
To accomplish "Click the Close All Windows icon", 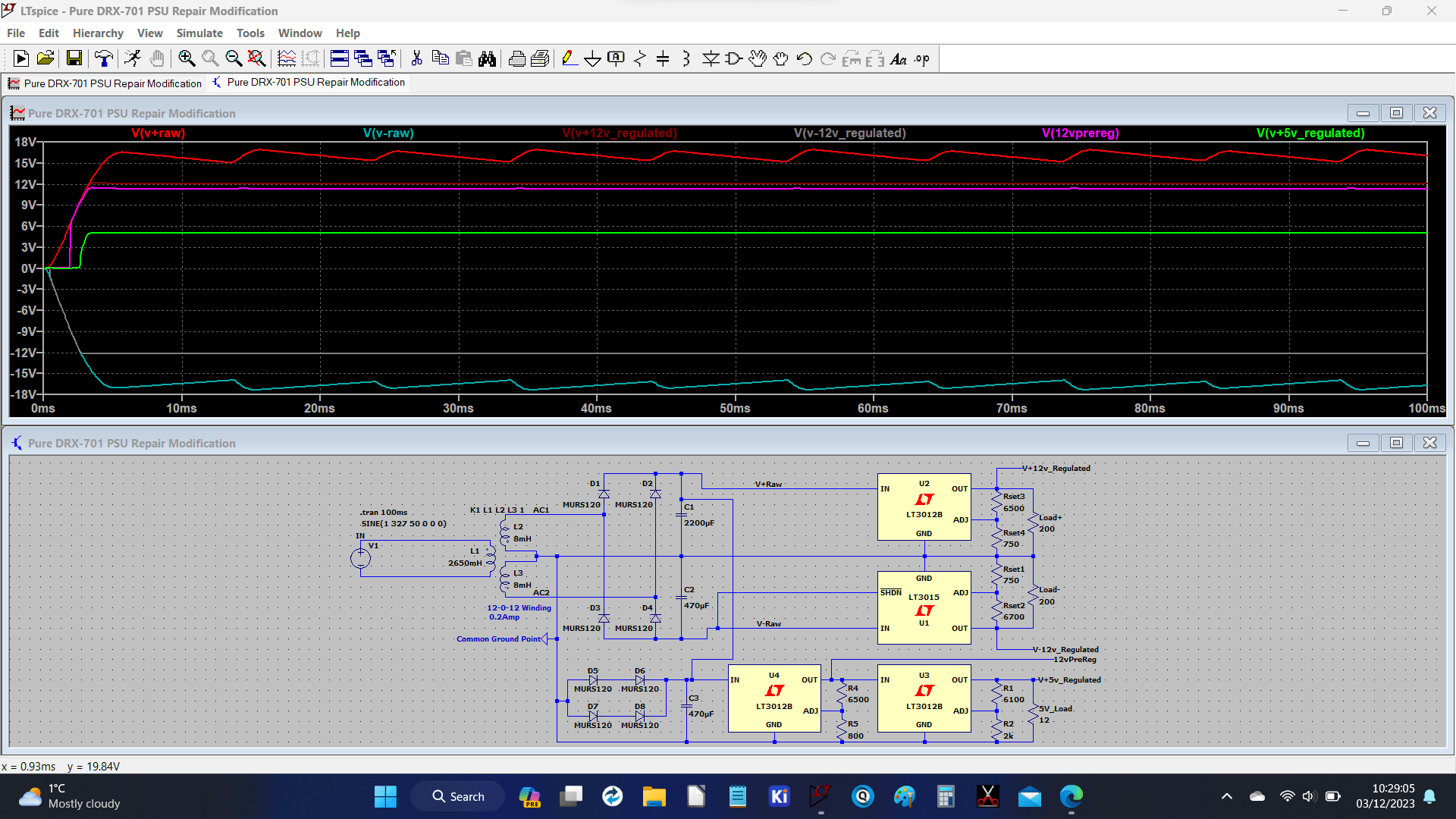I will 387,58.
